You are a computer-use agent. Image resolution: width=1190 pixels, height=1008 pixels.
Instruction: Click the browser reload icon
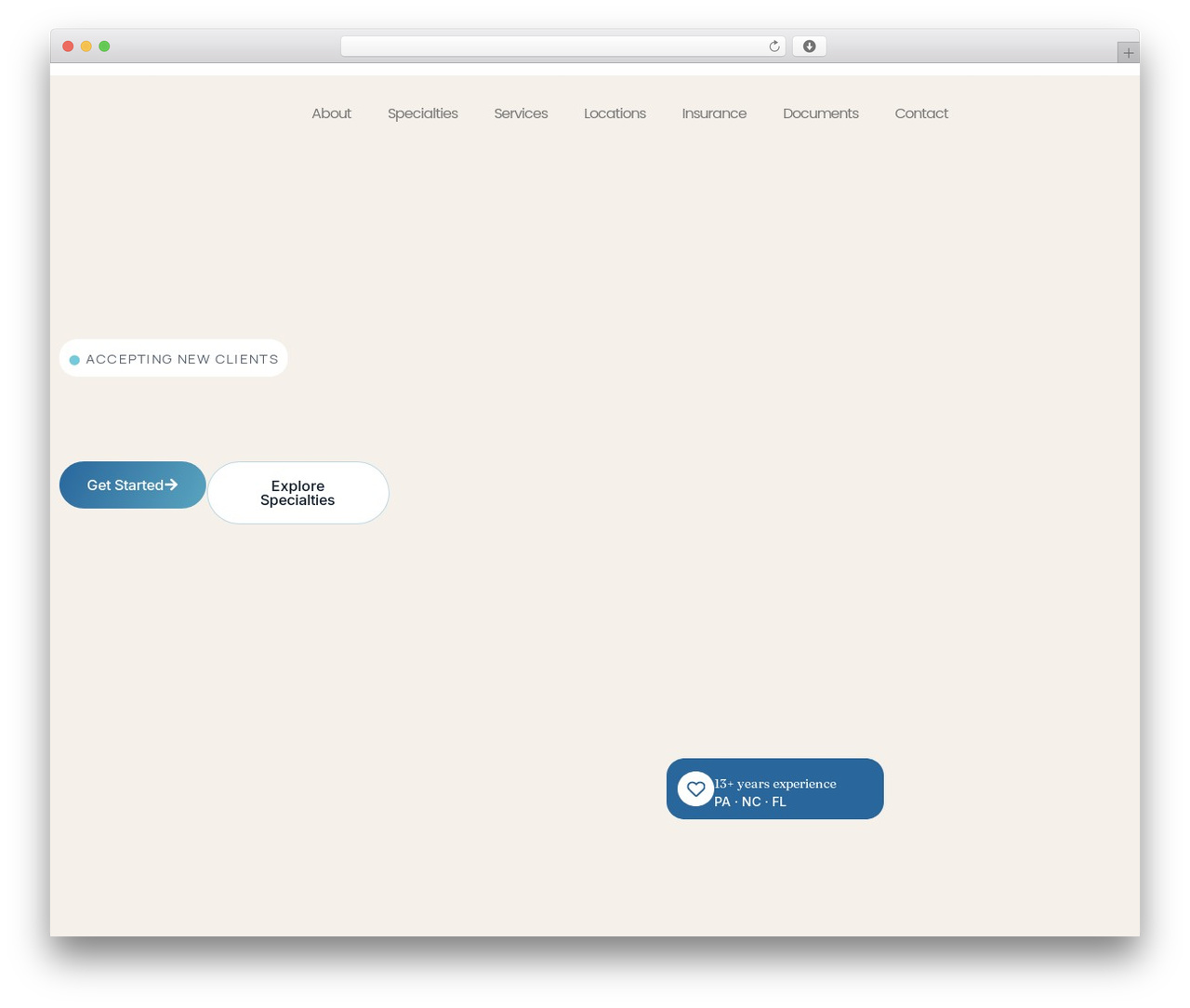click(773, 46)
